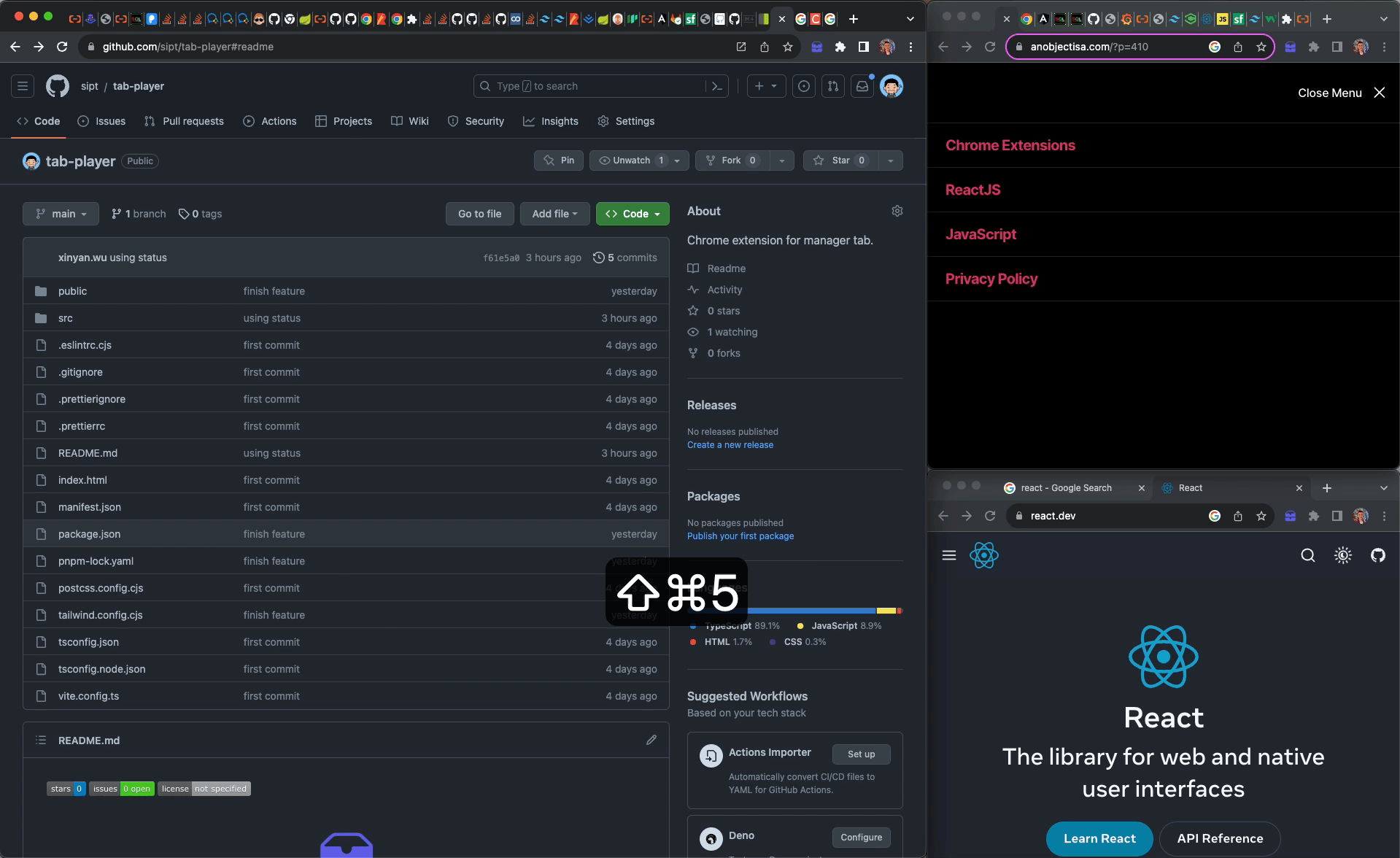
Task: Bookmark the GitHub page with star icon
Action: coord(788,47)
